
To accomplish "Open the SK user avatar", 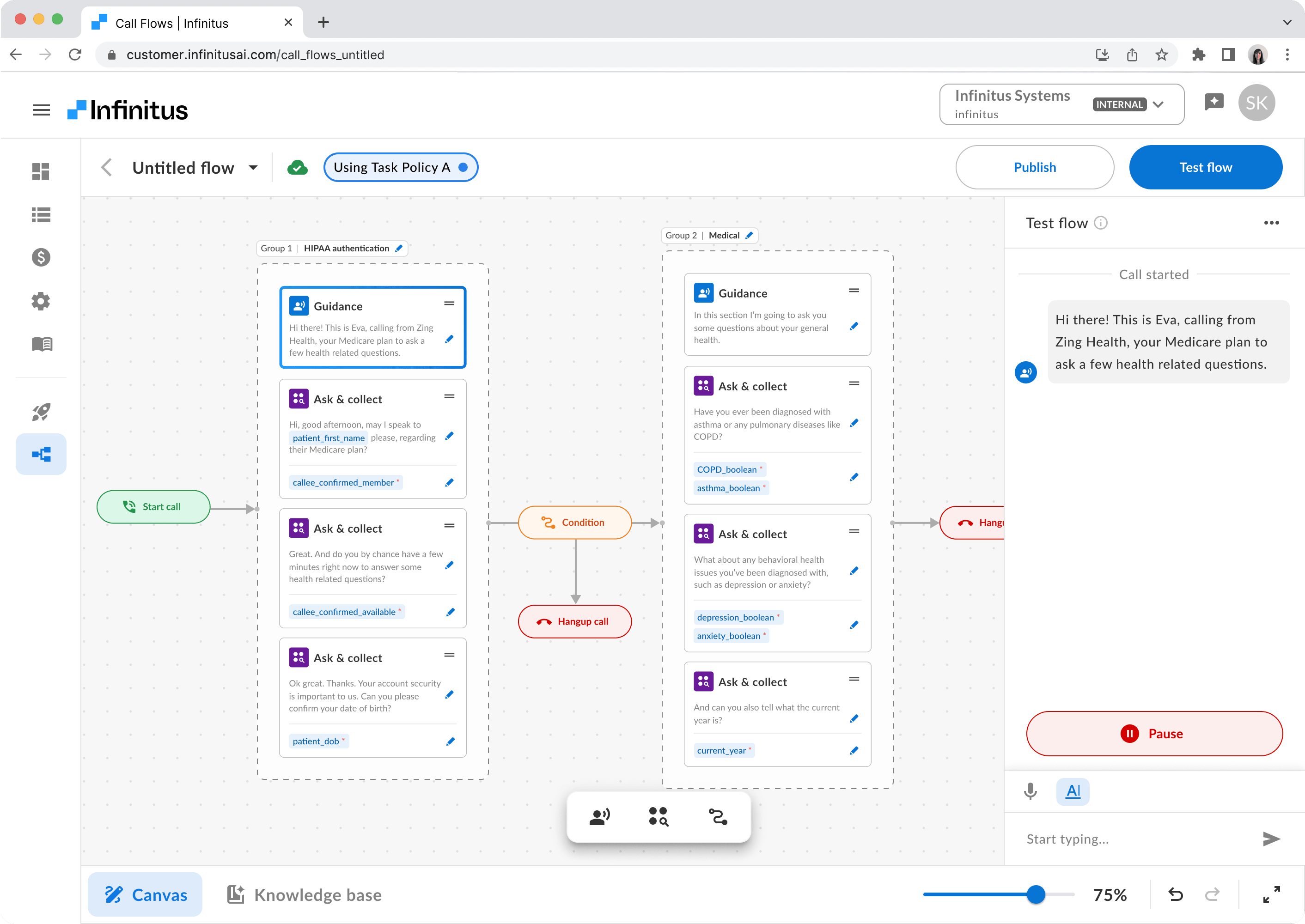I will (x=1256, y=103).
